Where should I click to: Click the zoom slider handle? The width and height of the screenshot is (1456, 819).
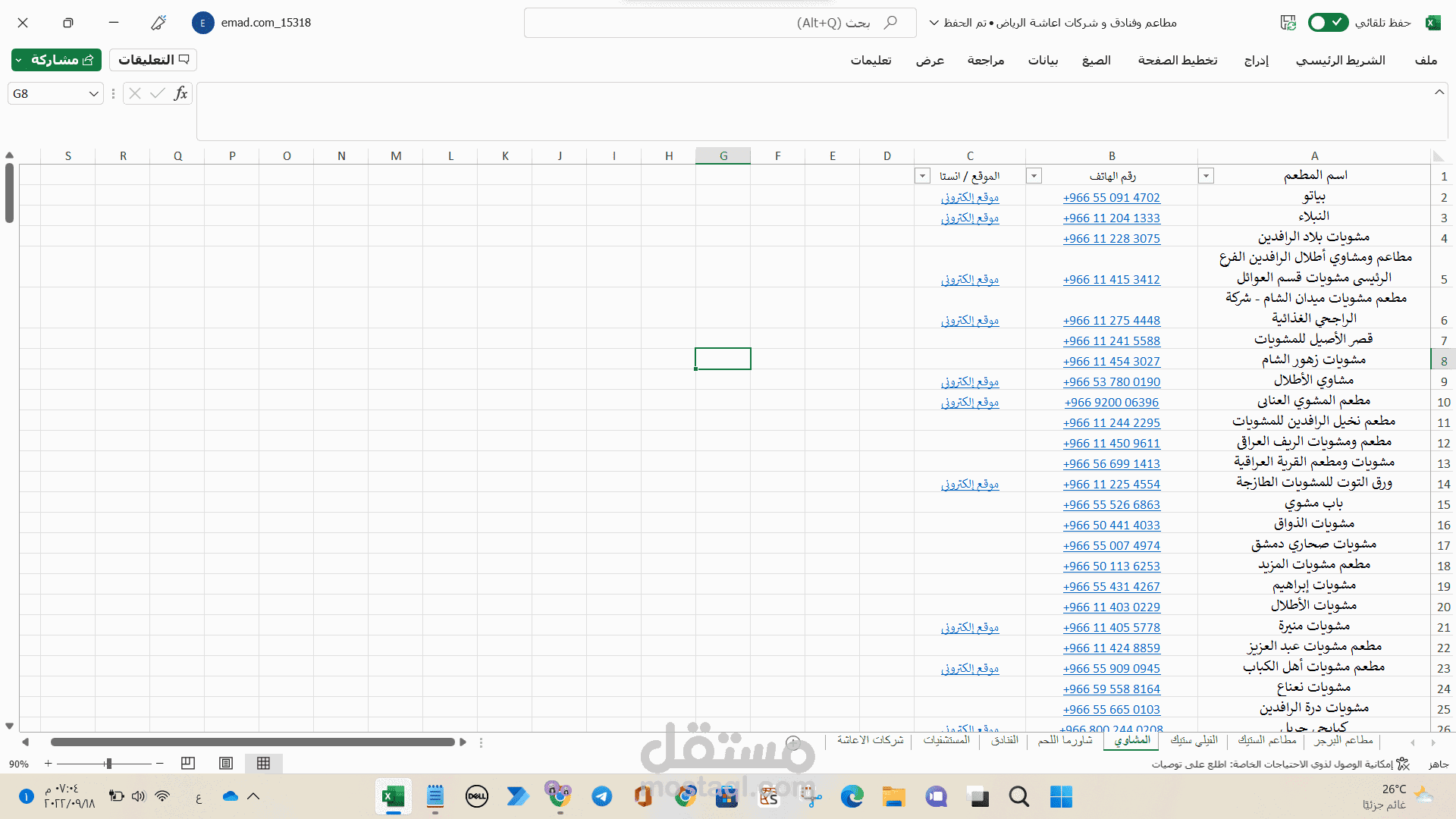coord(109,764)
